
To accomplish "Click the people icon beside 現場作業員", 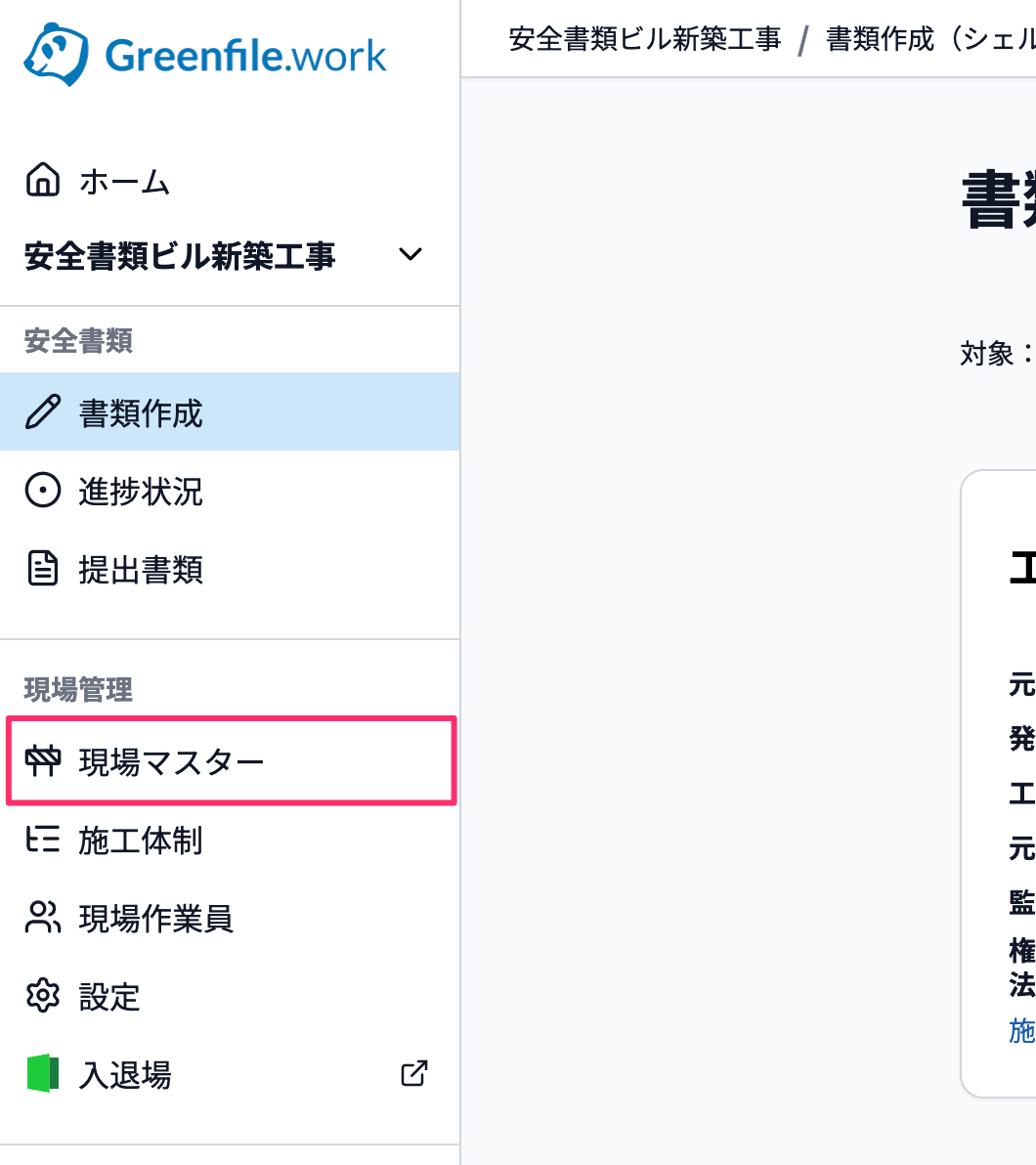I will pos(43,917).
